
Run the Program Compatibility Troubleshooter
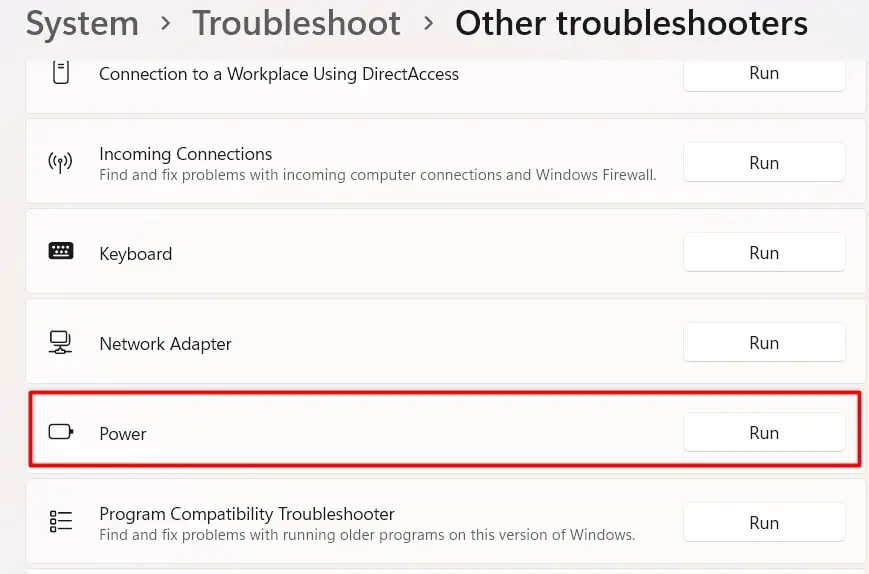[763, 523]
